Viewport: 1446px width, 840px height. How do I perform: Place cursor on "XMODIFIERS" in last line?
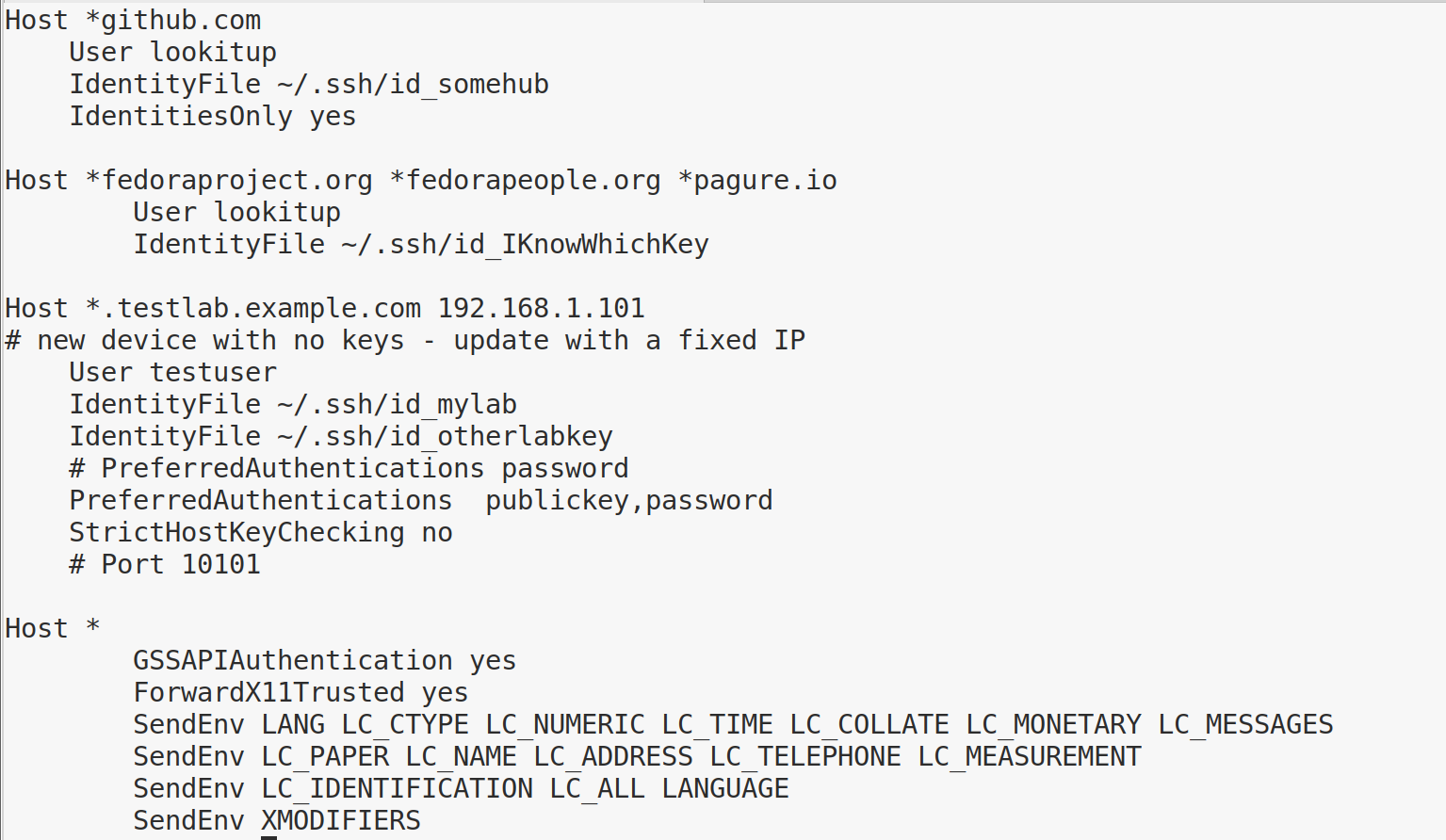[341, 821]
